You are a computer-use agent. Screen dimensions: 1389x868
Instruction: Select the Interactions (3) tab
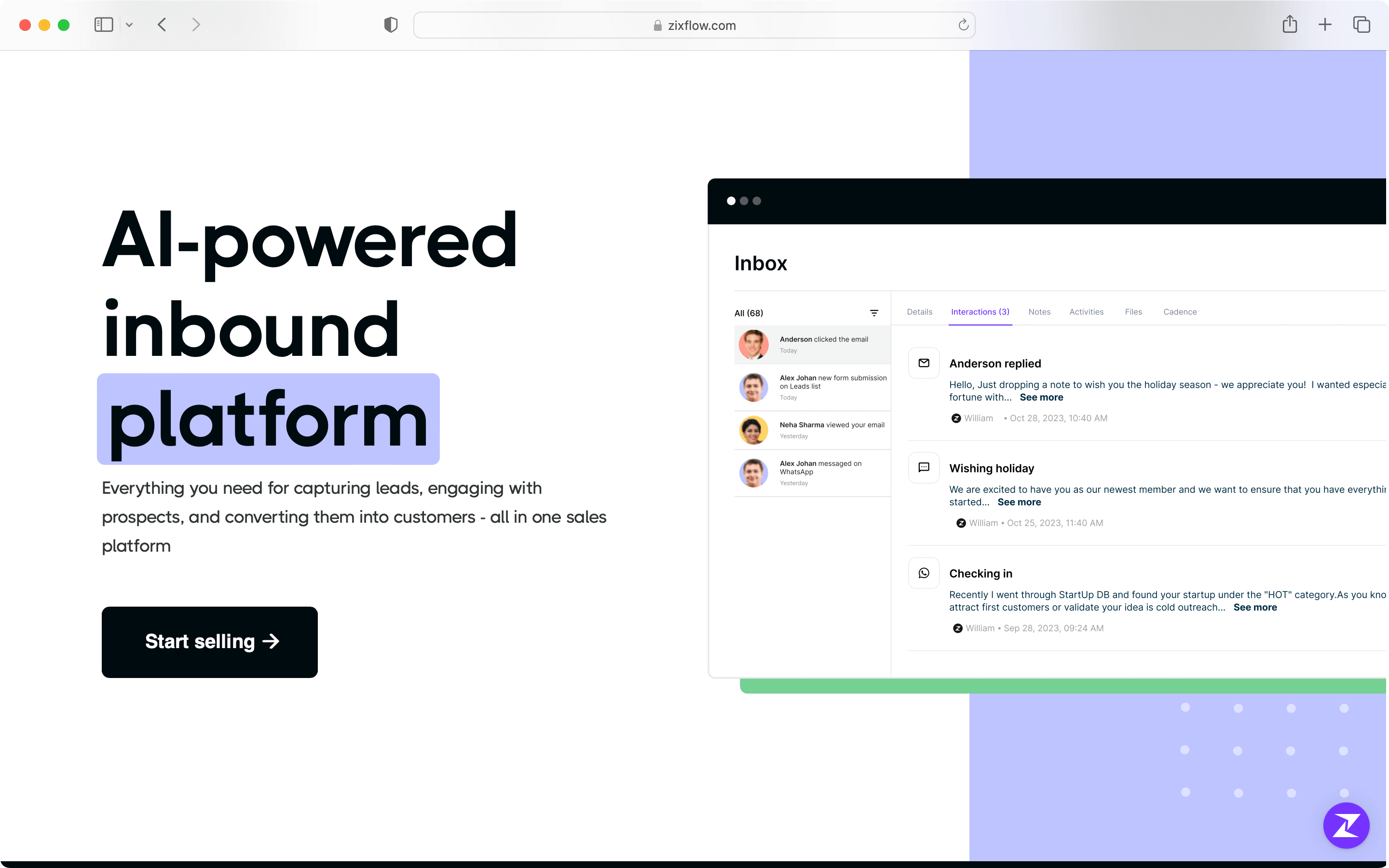tap(980, 312)
